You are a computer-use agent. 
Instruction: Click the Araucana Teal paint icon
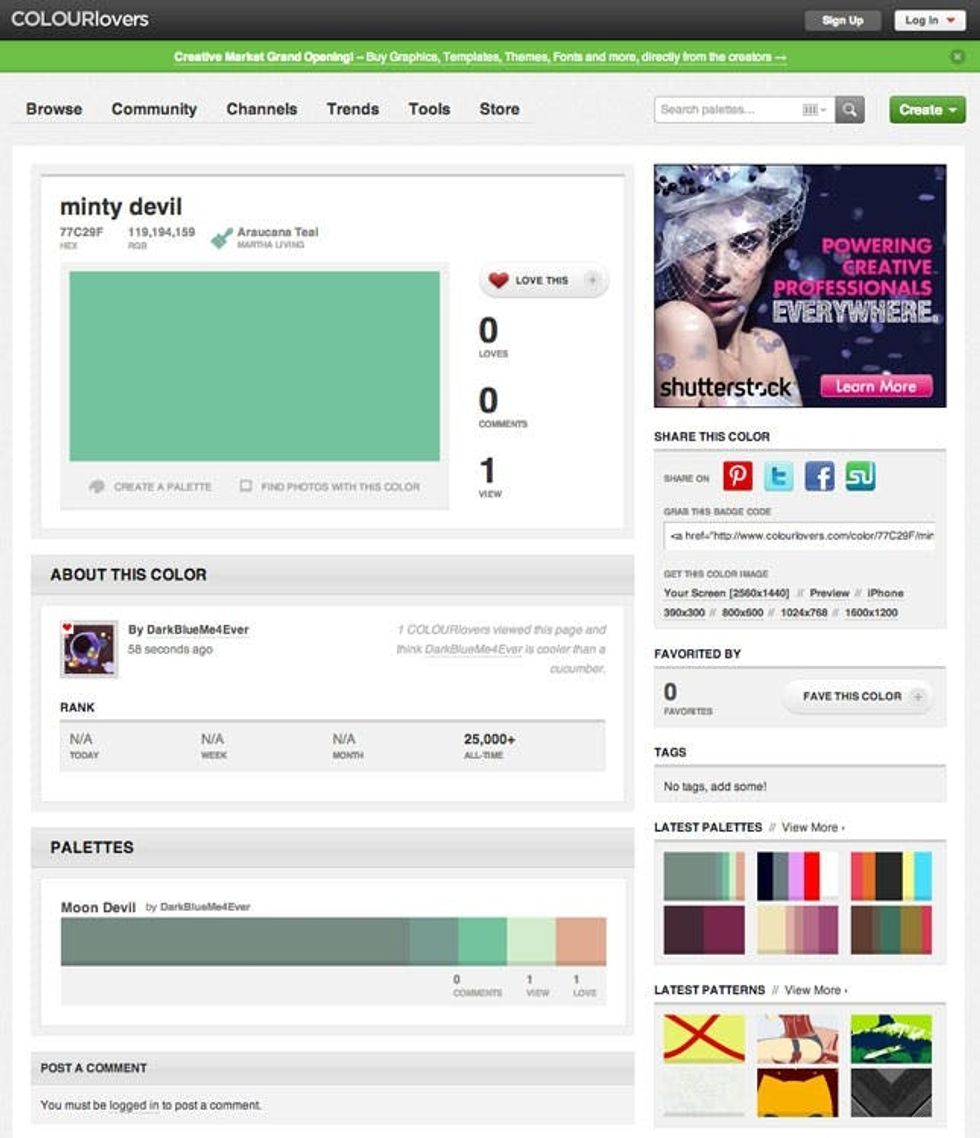pyautogui.click(x=221, y=237)
